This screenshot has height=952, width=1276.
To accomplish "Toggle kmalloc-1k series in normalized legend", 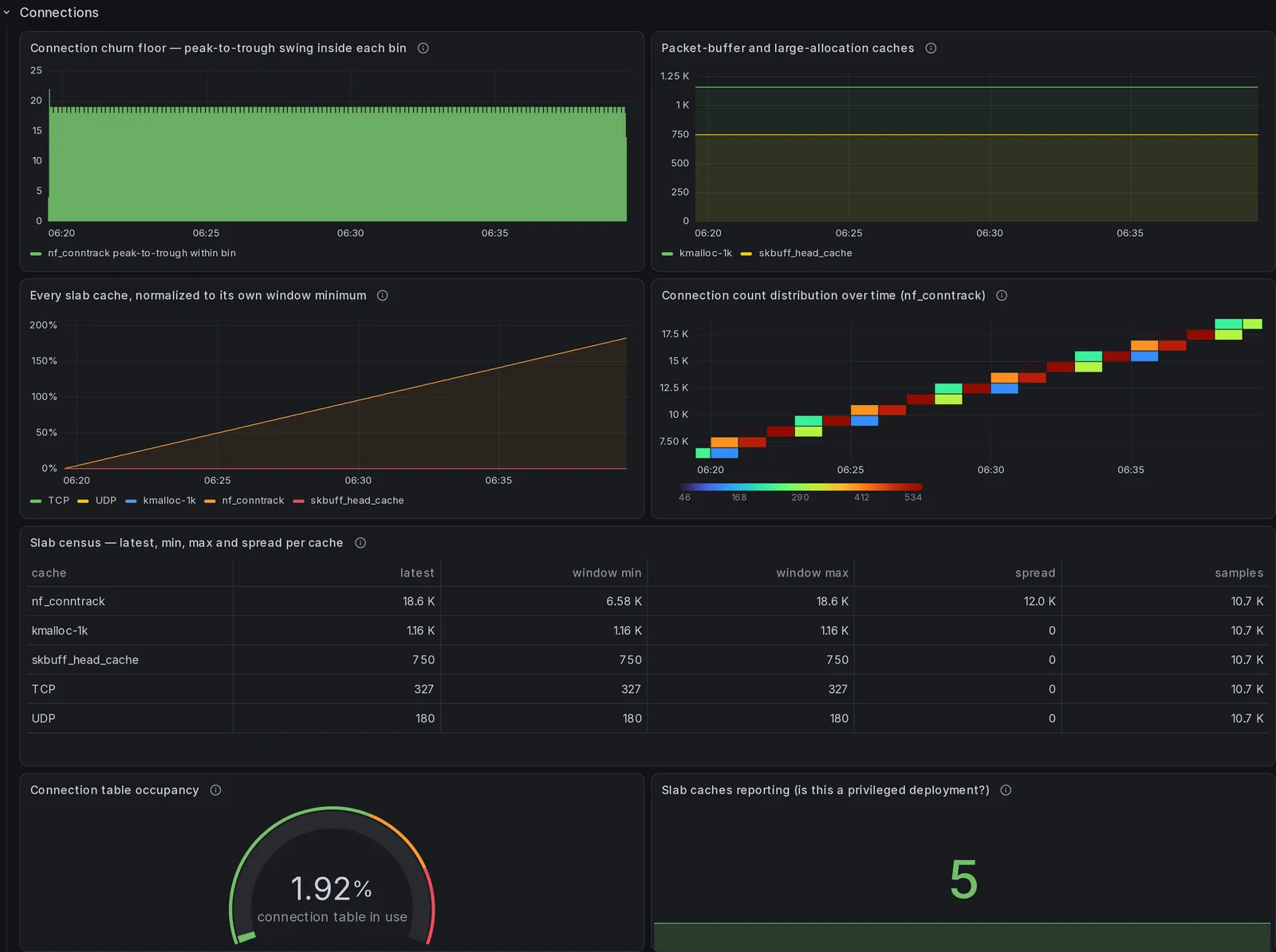I will click(x=169, y=501).
